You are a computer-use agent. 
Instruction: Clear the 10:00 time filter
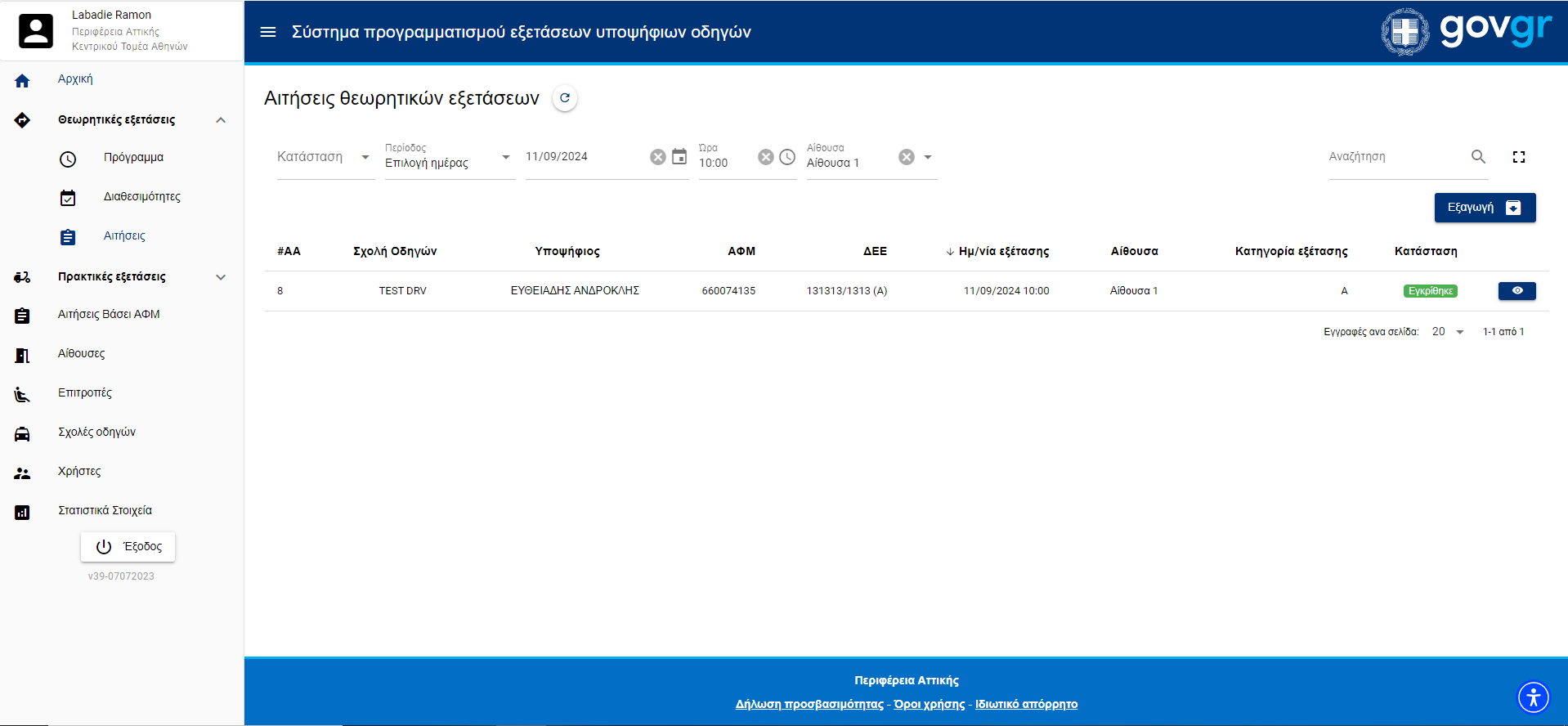pos(765,157)
